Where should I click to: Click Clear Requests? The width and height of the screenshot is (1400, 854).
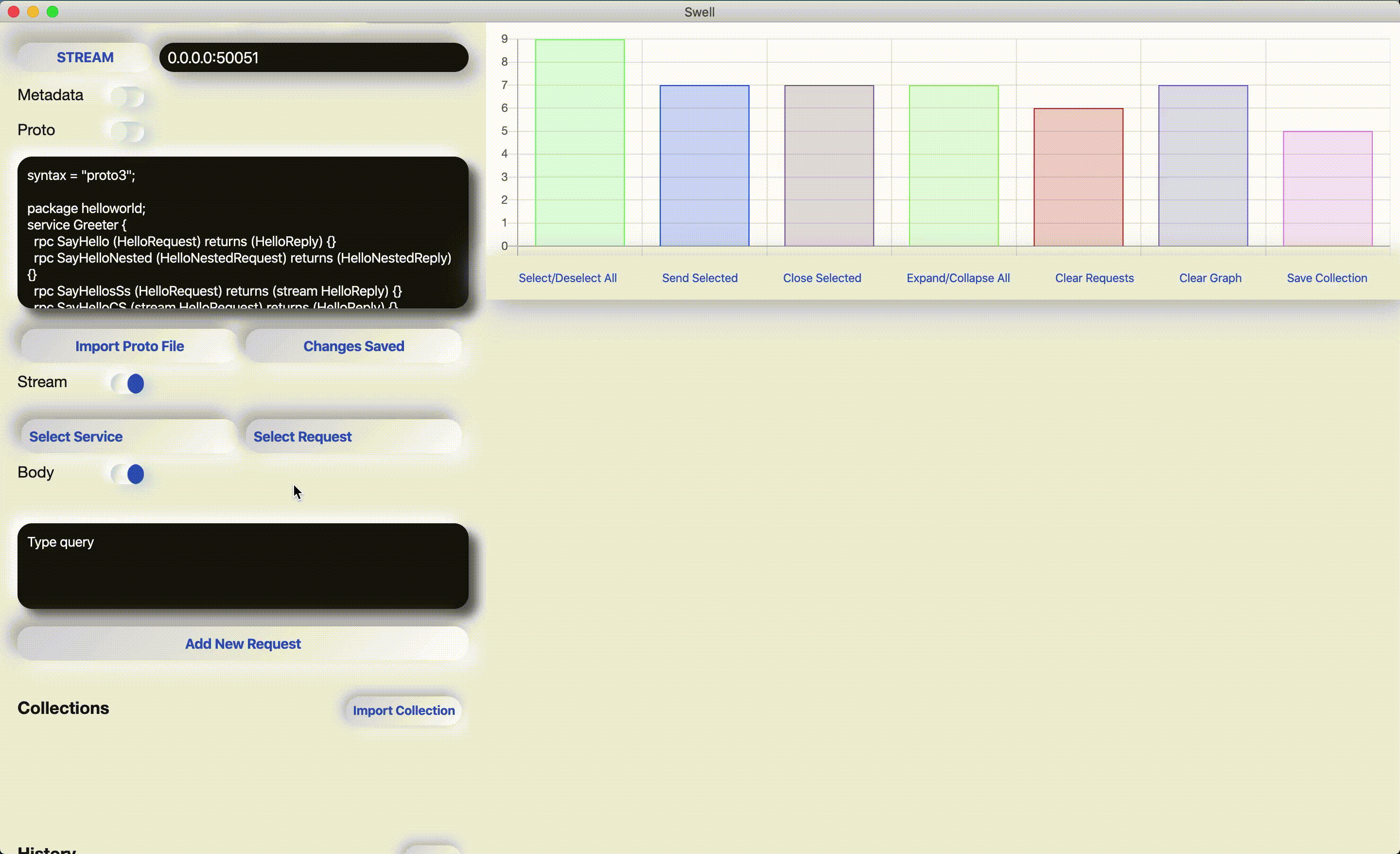[x=1094, y=278]
